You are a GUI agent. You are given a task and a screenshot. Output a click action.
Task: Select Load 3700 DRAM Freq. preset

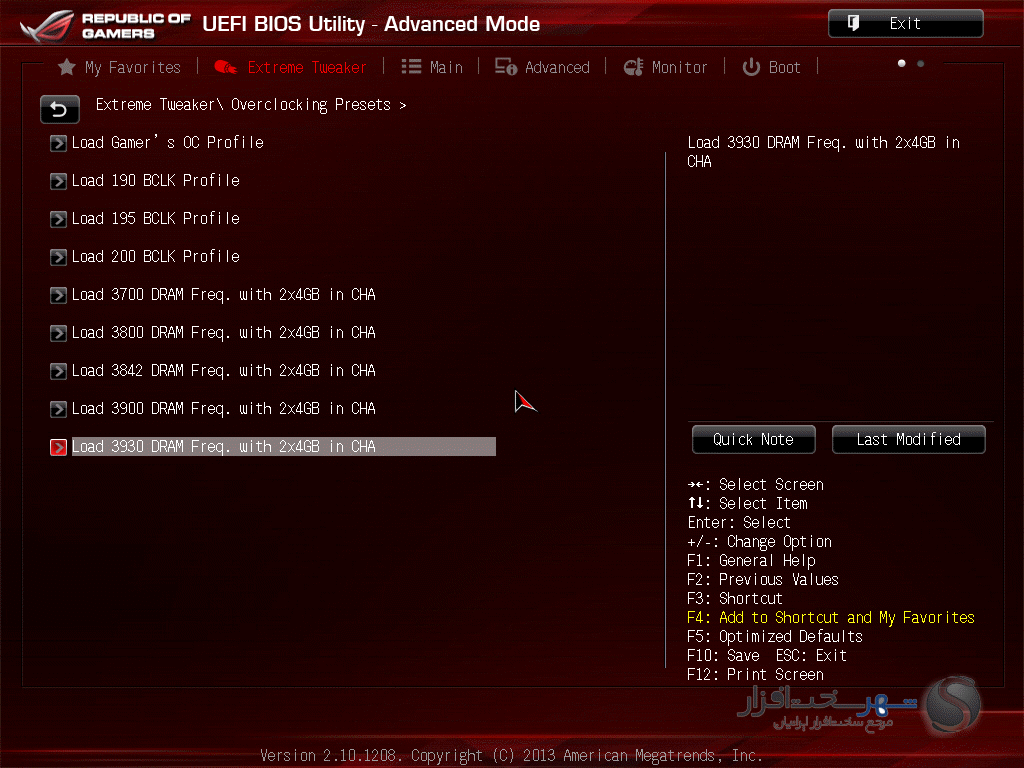coord(224,295)
